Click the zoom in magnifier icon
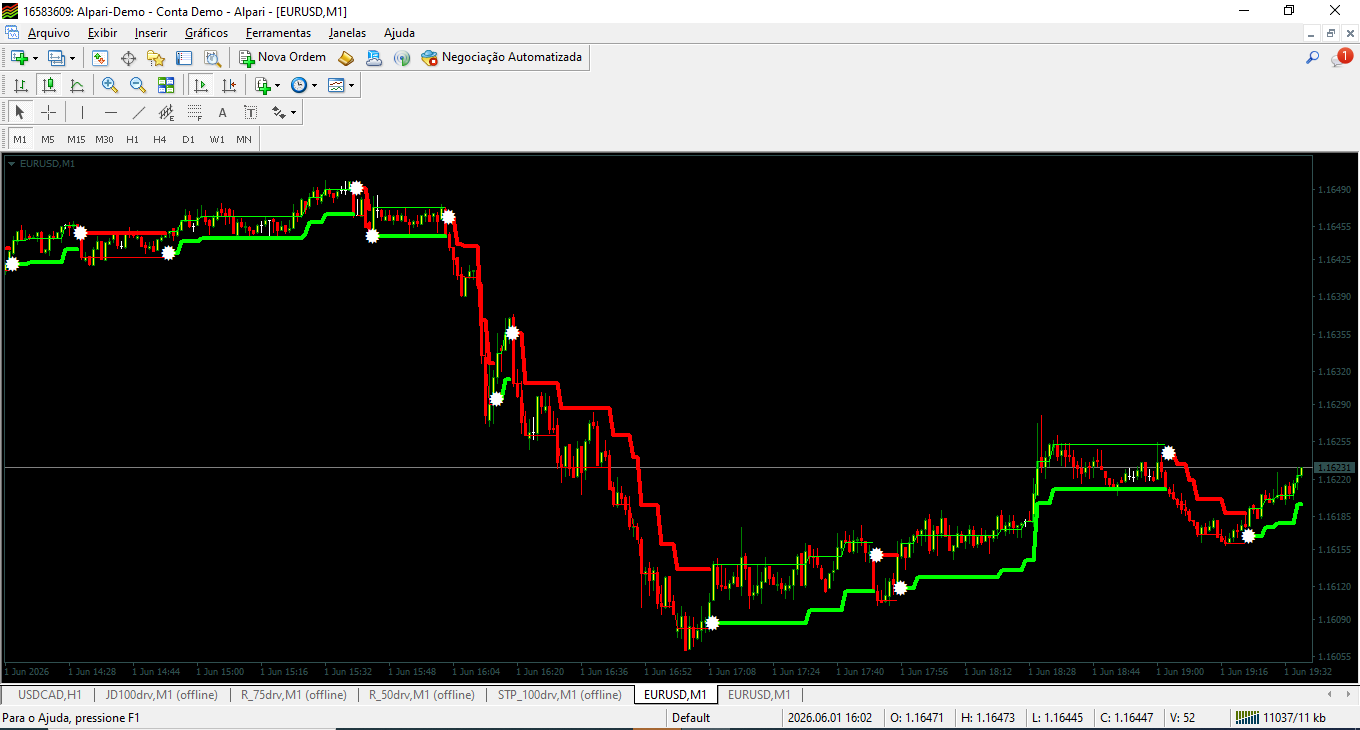Viewport: 1360px width, 730px height. pyautogui.click(x=110, y=85)
